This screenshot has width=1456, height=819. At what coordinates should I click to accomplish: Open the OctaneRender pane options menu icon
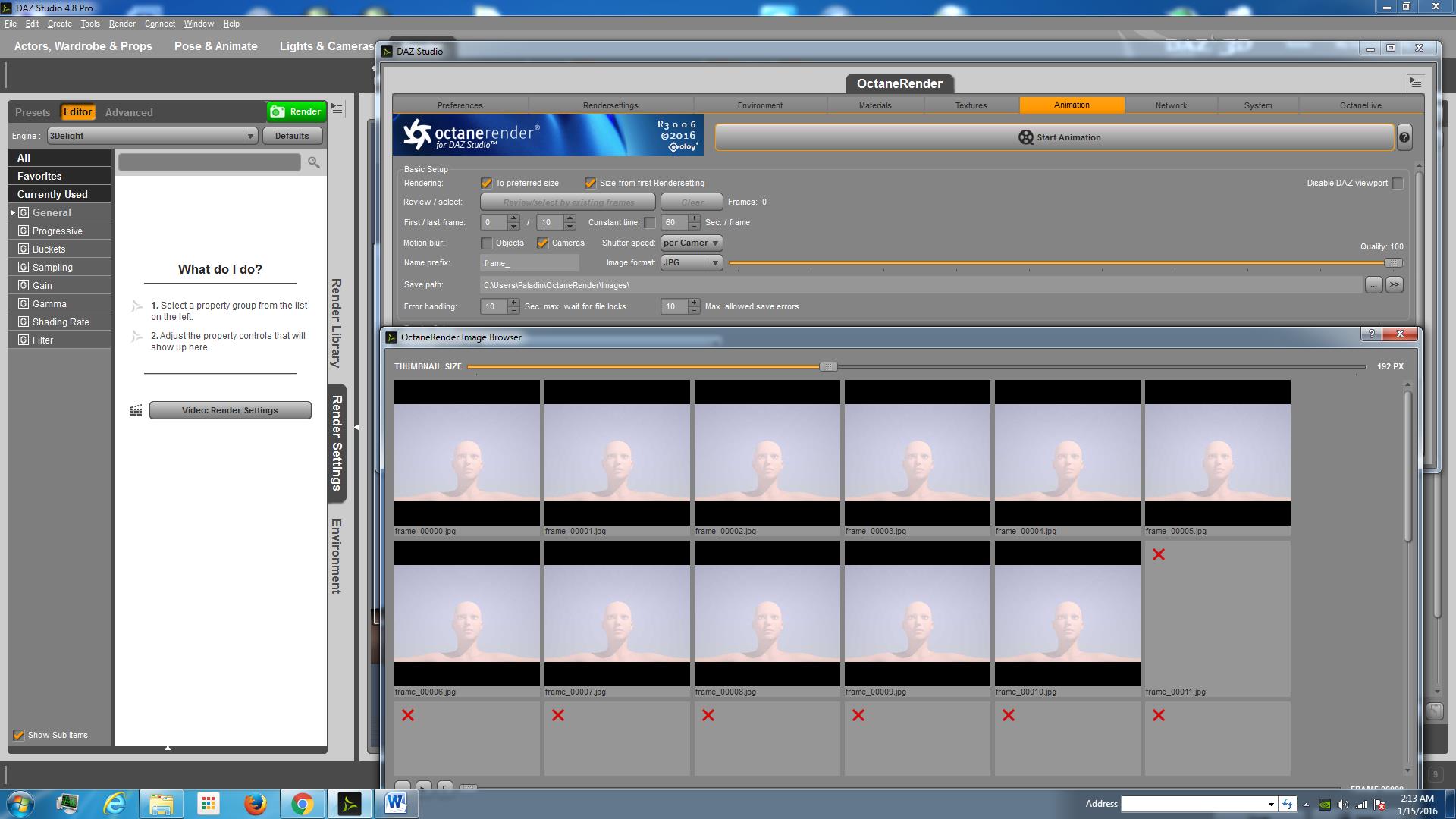[x=1415, y=83]
